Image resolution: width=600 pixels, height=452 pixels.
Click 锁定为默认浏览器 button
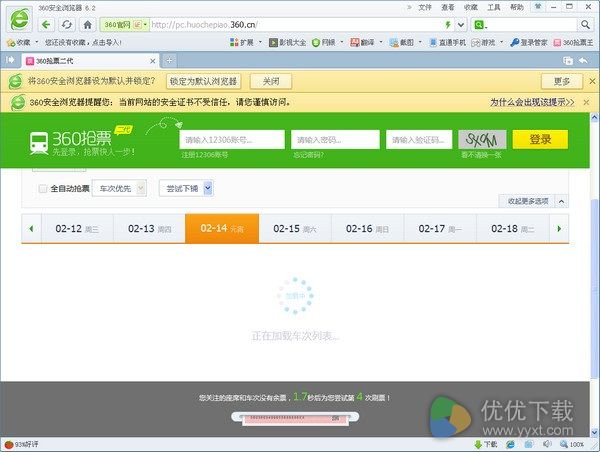pos(204,81)
